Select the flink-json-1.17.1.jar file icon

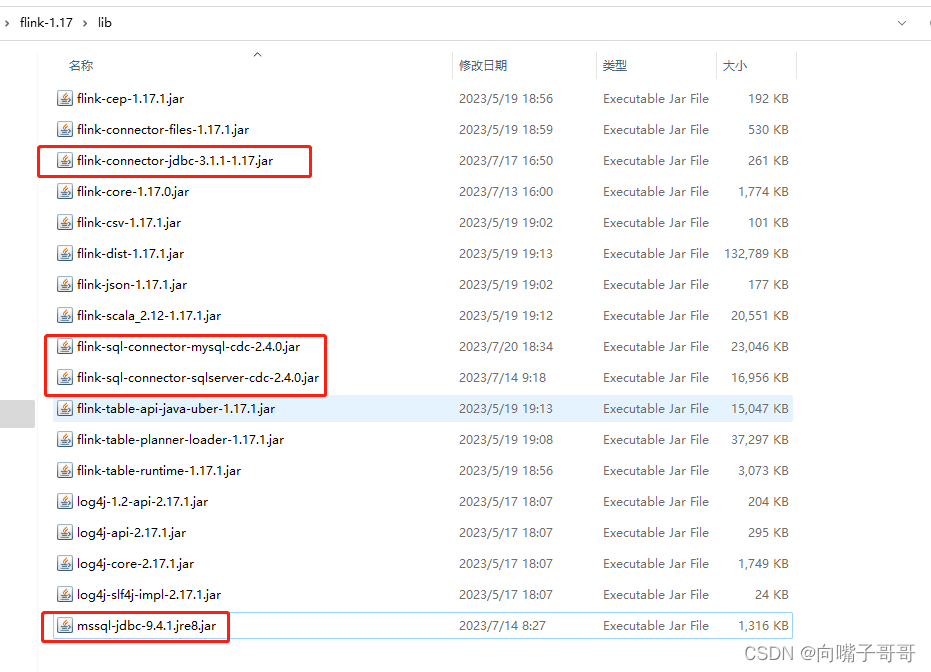click(64, 284)
